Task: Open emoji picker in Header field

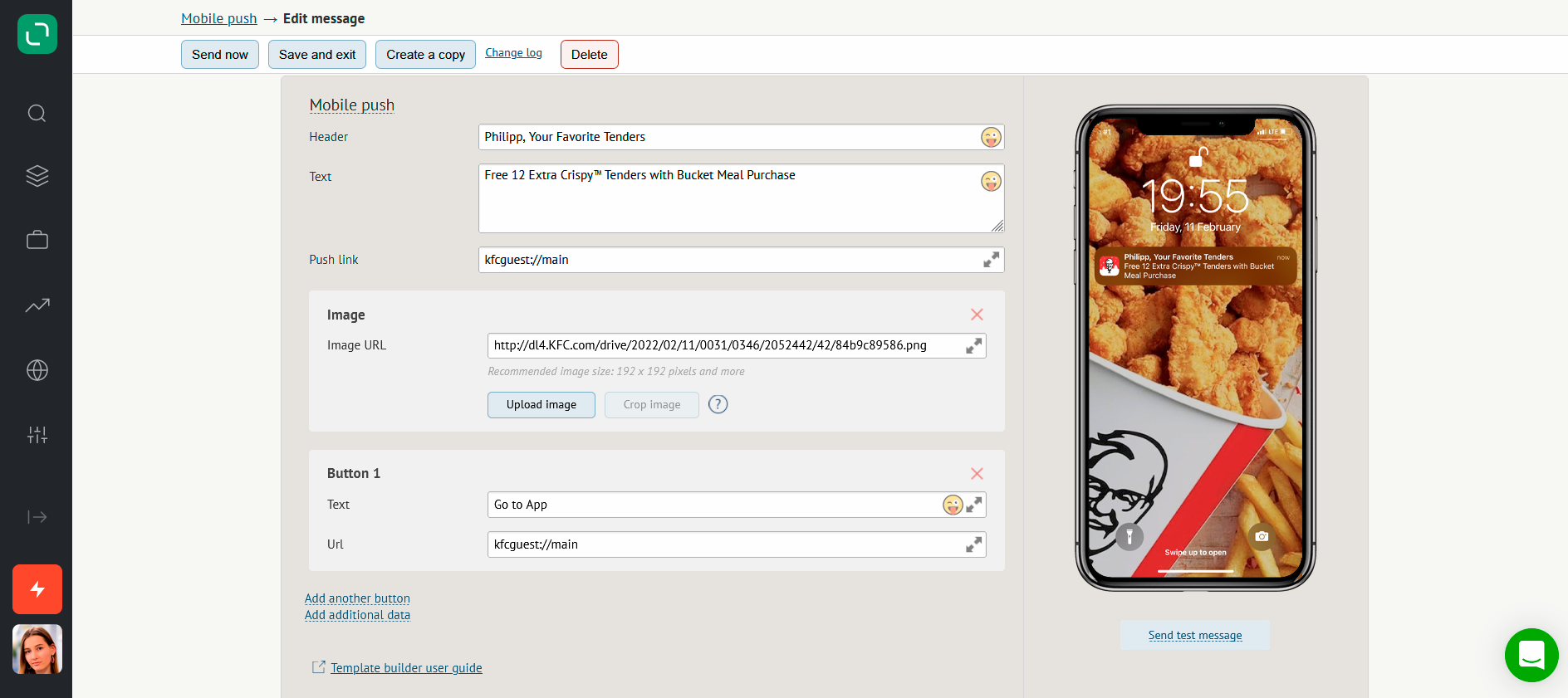Action: click(x=991, y=137)
